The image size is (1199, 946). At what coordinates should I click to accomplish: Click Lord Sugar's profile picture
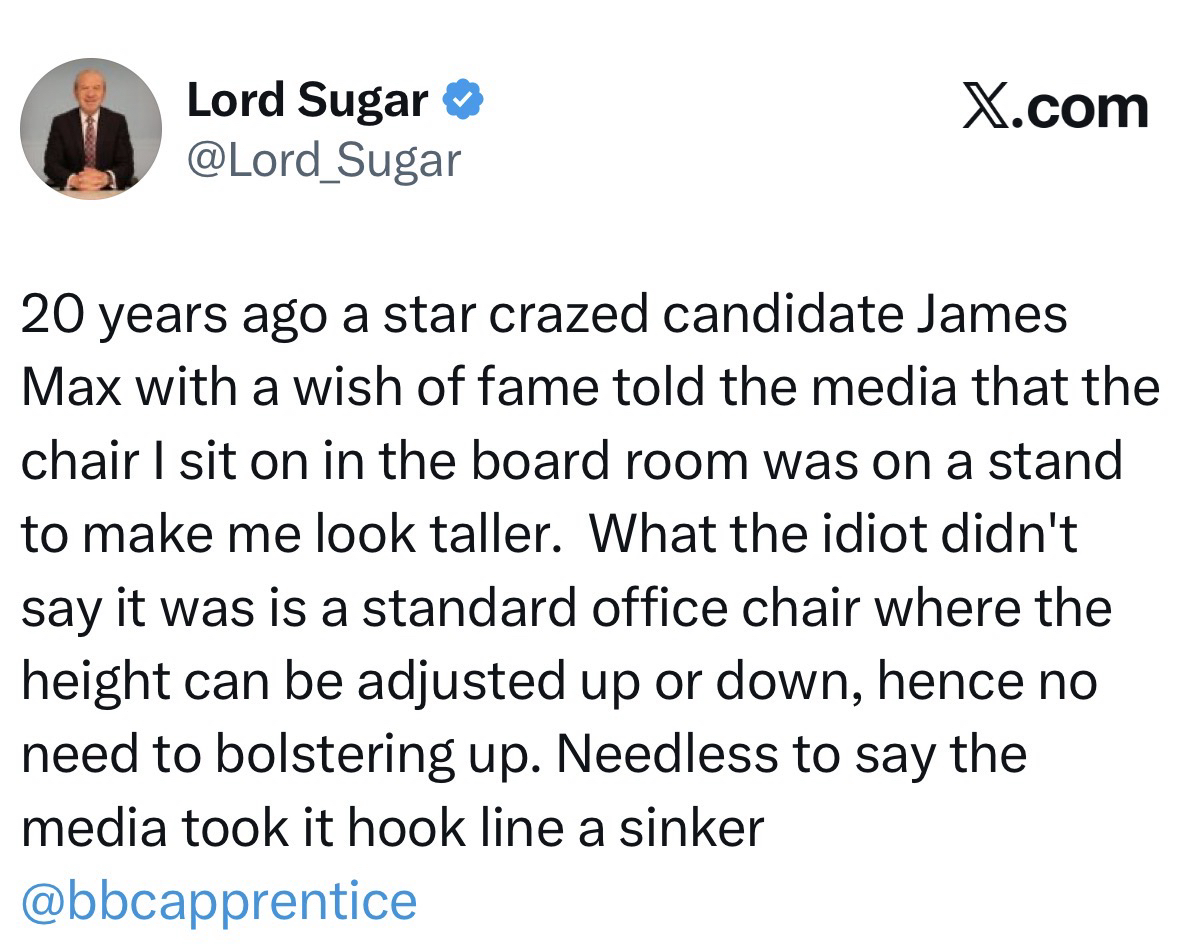tap(91, 128)
